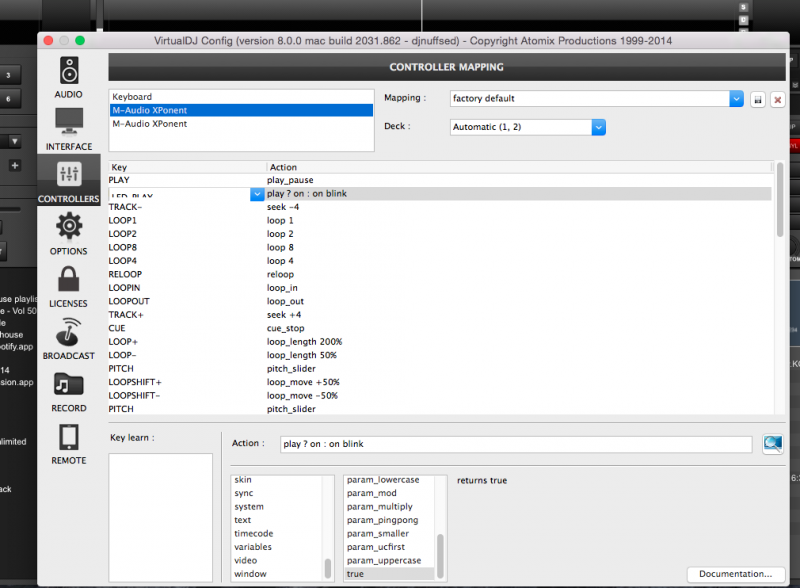Viewport: 800px width, 588px height.
Task: Open the Record folder section
Action: [x=69, y=391]
